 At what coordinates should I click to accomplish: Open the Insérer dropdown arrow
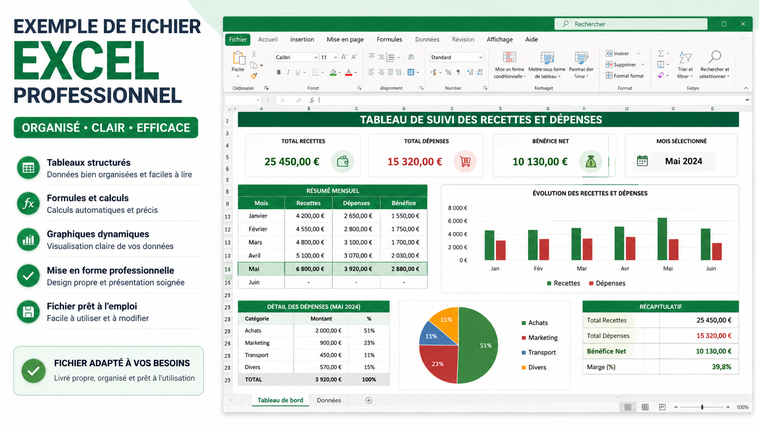point(638,54)
